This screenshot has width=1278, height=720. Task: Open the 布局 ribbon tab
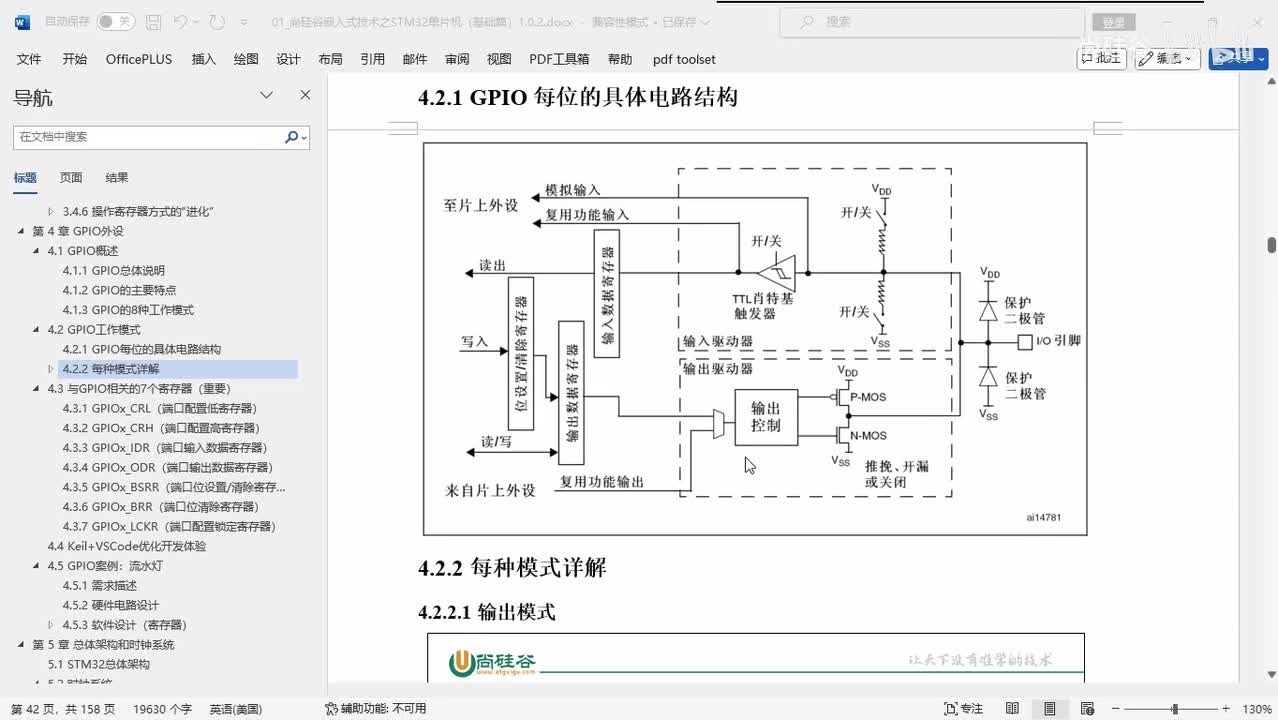pos(330,59)
